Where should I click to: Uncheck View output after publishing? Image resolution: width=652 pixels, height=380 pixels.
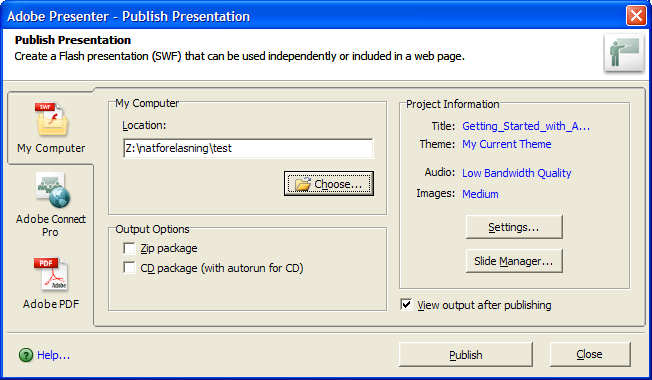point(406,304)
